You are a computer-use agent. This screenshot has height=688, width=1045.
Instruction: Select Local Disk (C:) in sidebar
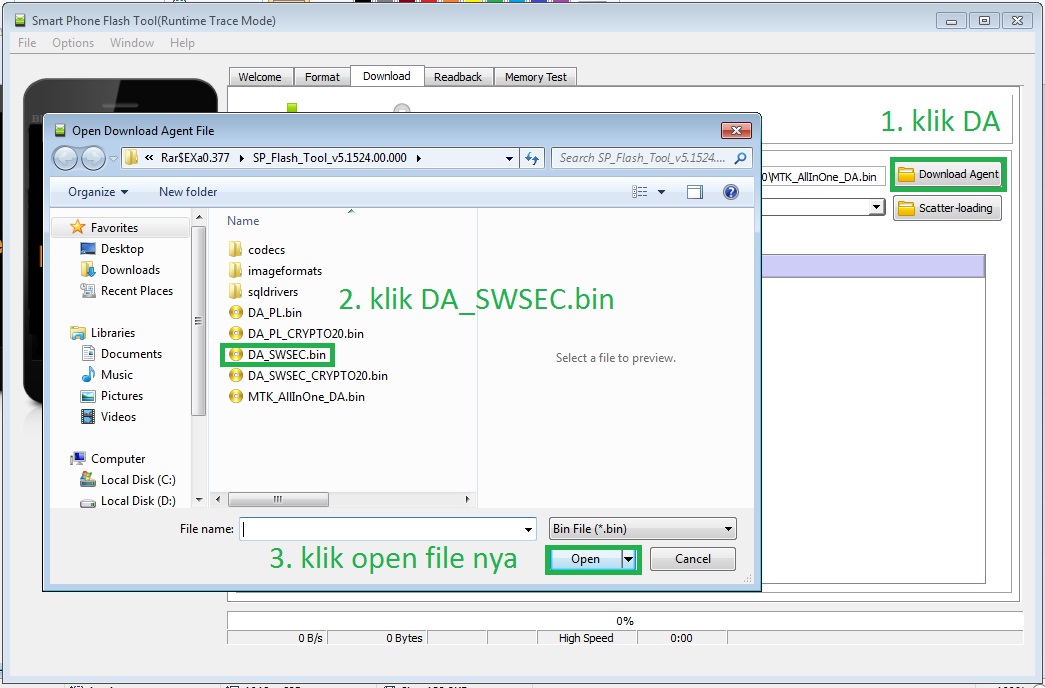(138, 480)
